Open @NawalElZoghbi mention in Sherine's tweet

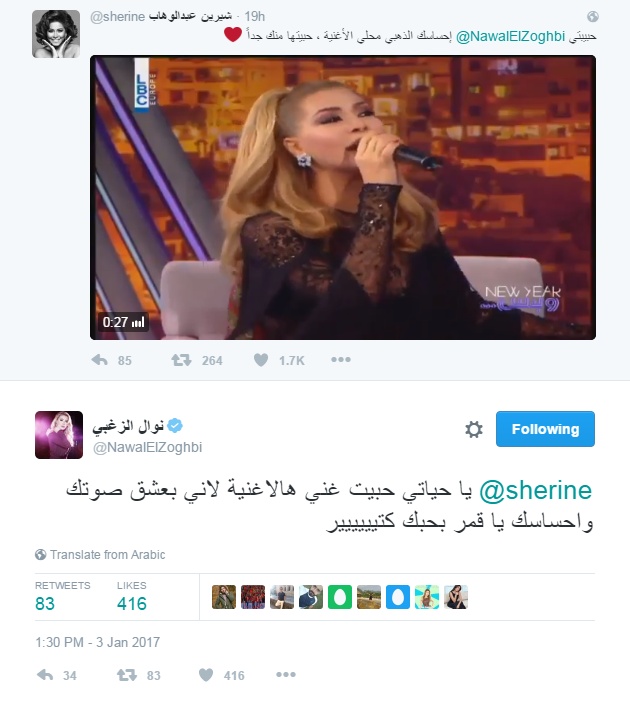510,36
